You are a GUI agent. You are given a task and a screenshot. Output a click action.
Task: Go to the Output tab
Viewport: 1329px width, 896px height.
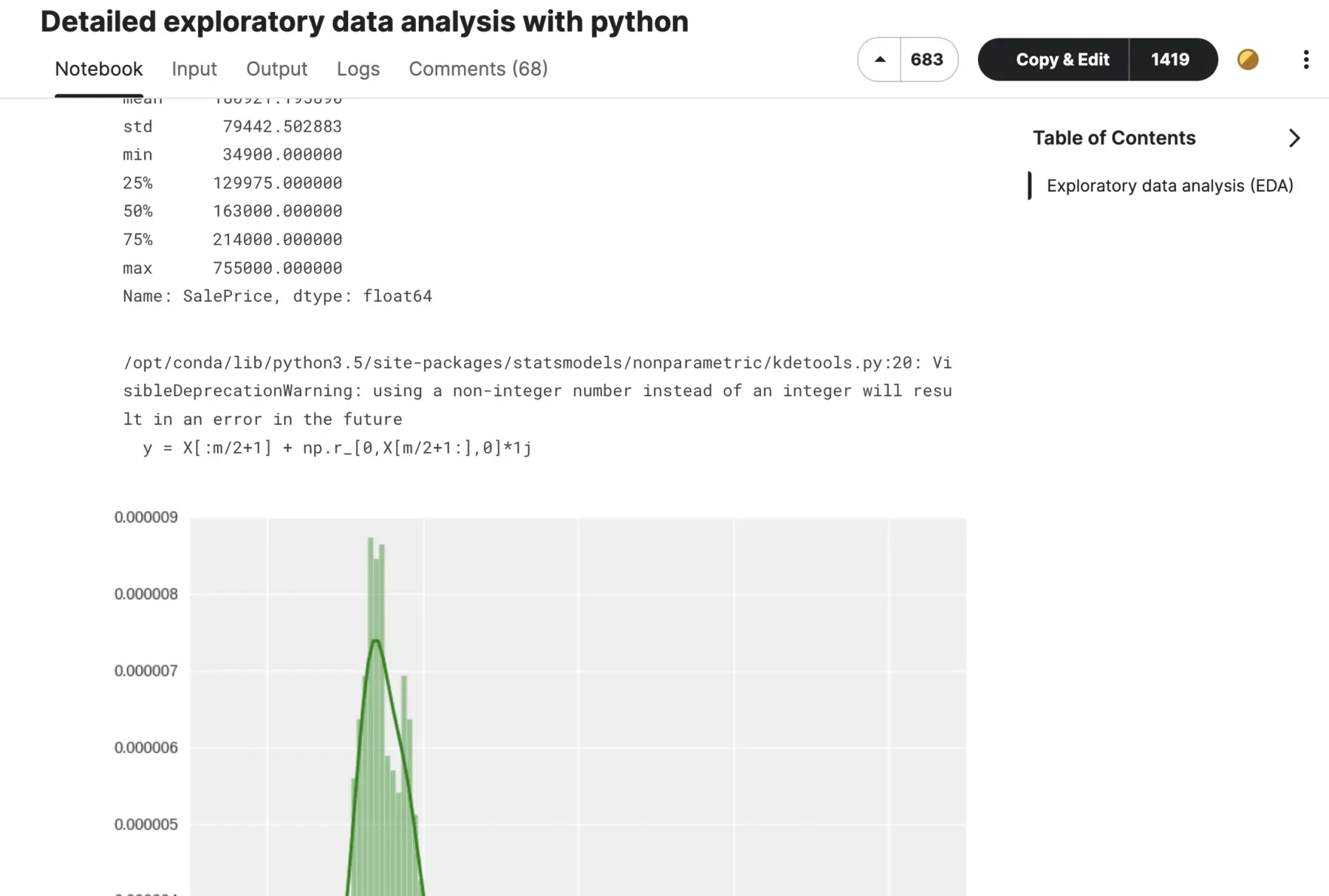[x=276, y=69]
